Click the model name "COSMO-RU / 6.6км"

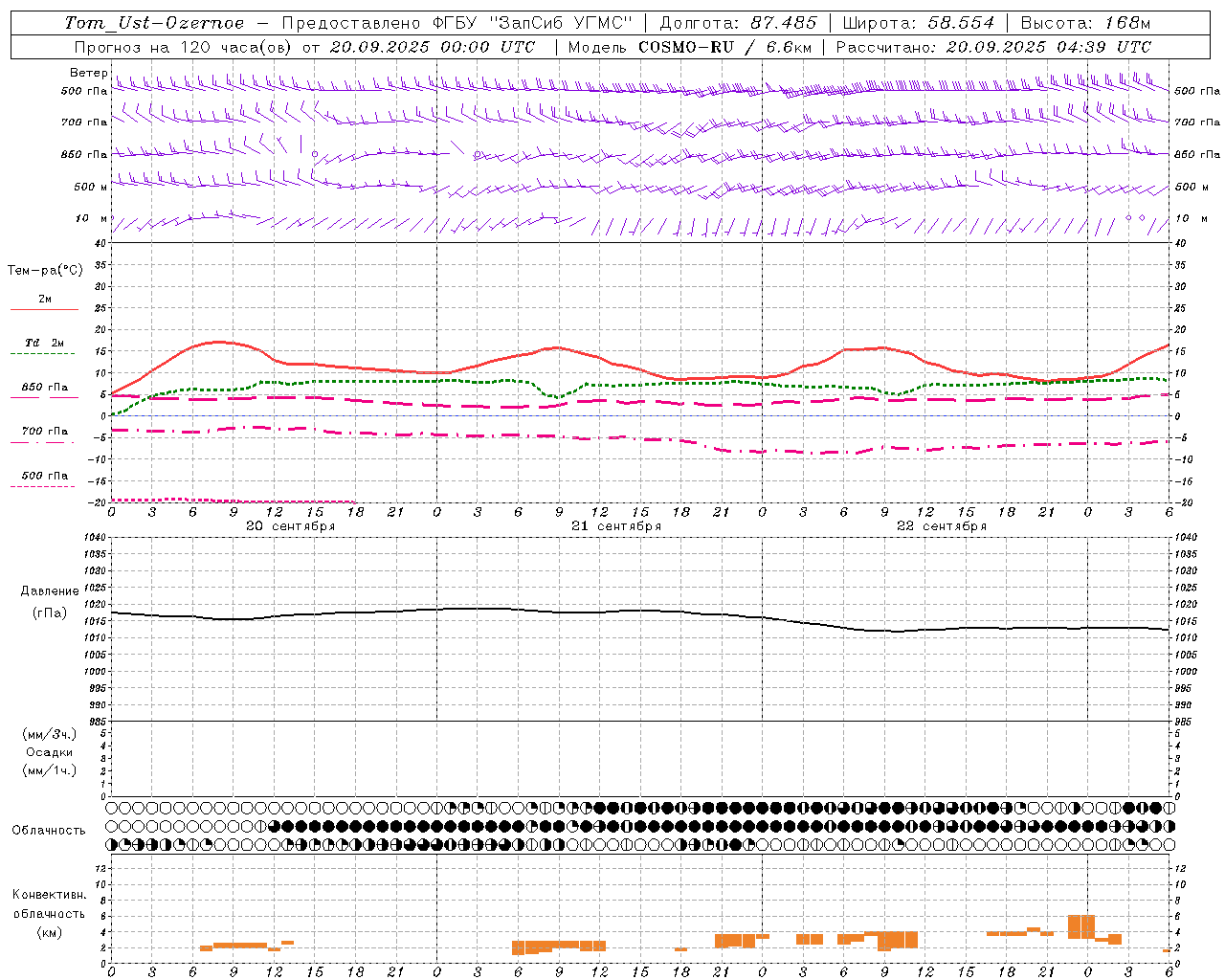click(x=724, y=47)
